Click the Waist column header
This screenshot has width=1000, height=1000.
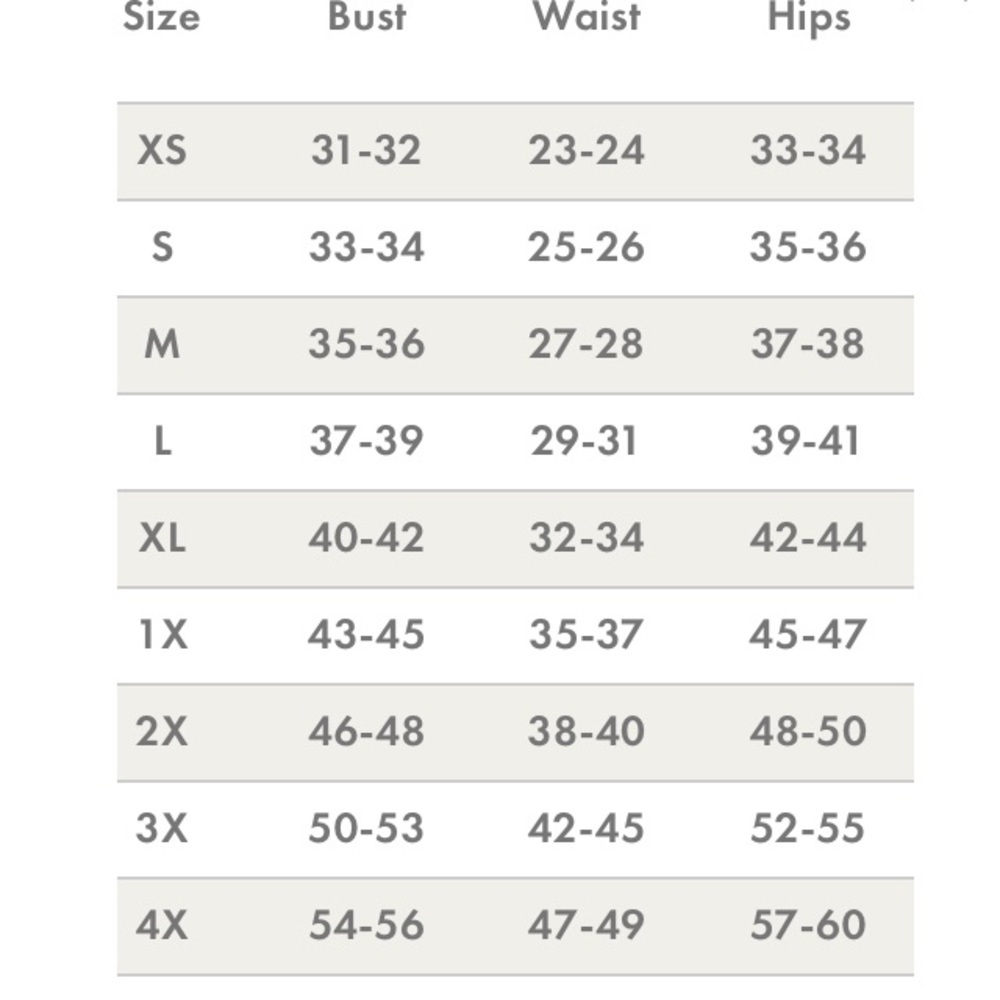pos(587,16)
